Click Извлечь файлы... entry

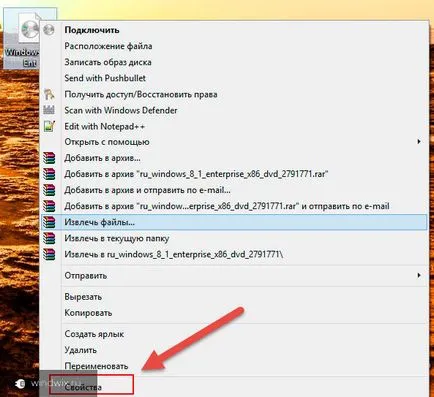coord(234,222)
